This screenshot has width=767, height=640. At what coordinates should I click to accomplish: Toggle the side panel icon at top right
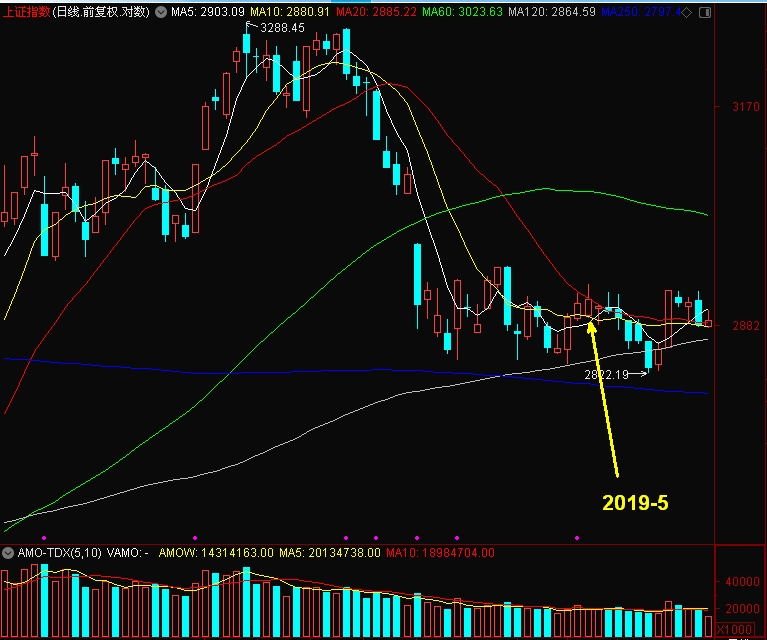pos(705,13)
